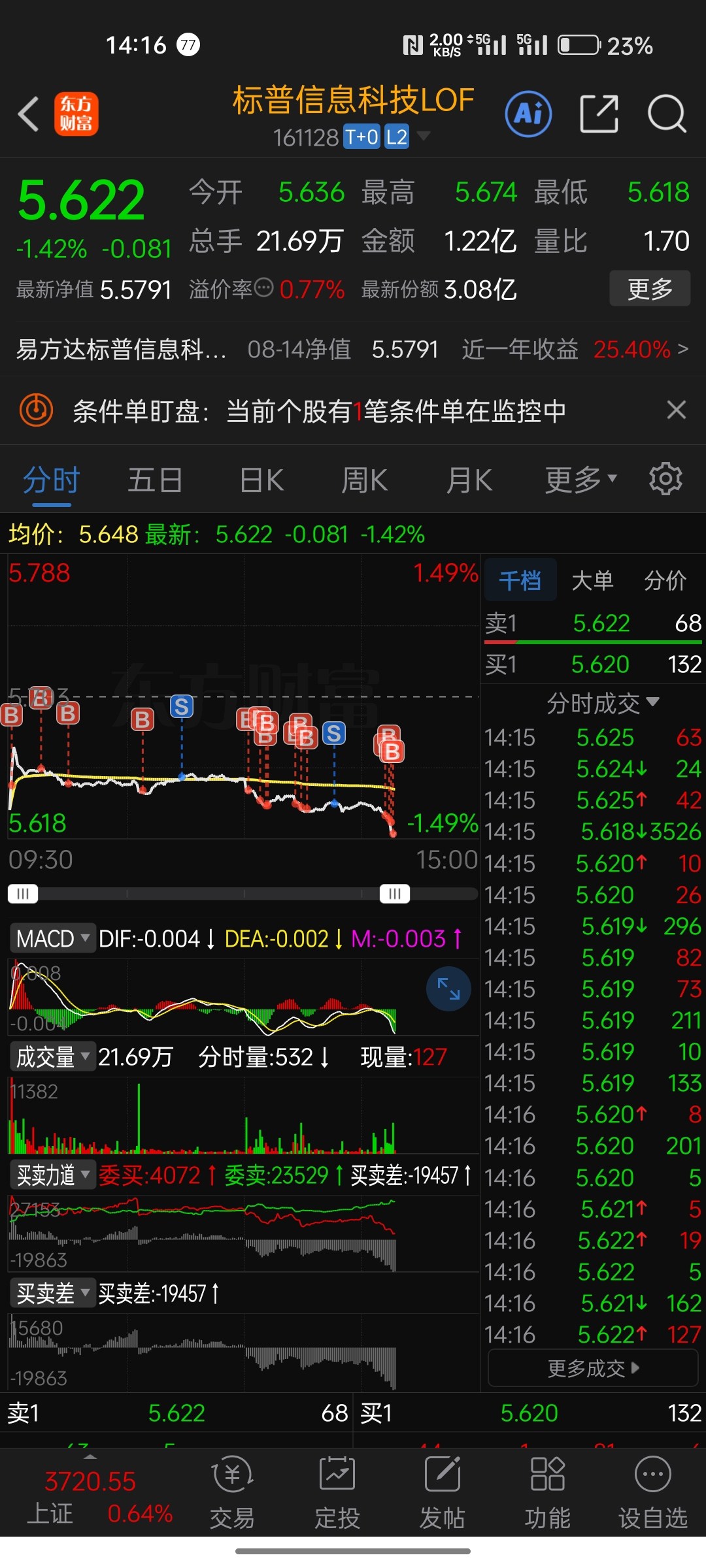Viewport: 706px width, 1568px height.
Task: Tap the 买1 5.620 row in order panel
Action: (x=593, y=664)
